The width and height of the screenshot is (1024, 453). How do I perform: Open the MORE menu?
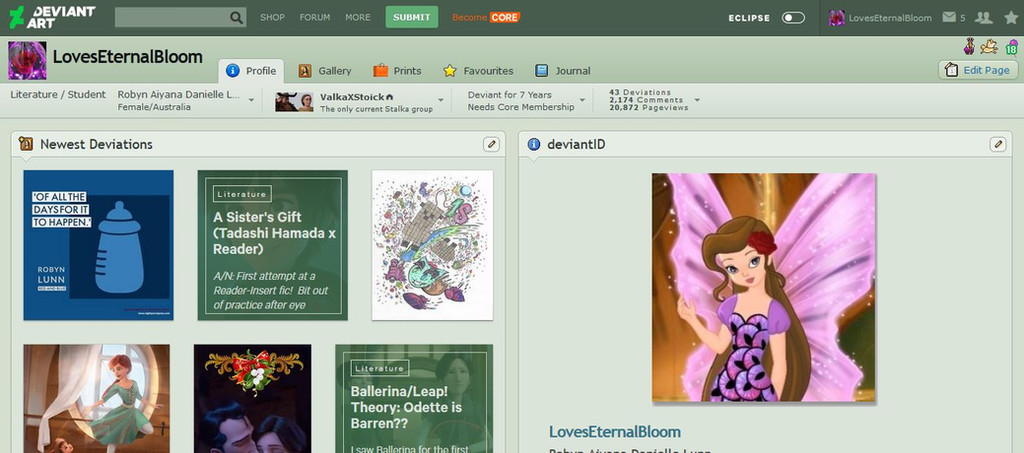point(358,18)
